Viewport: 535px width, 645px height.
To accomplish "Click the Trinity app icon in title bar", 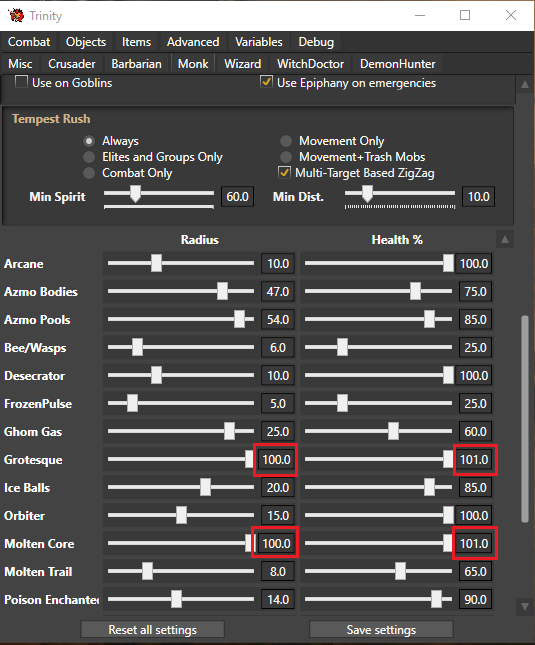I will point(16,16).
